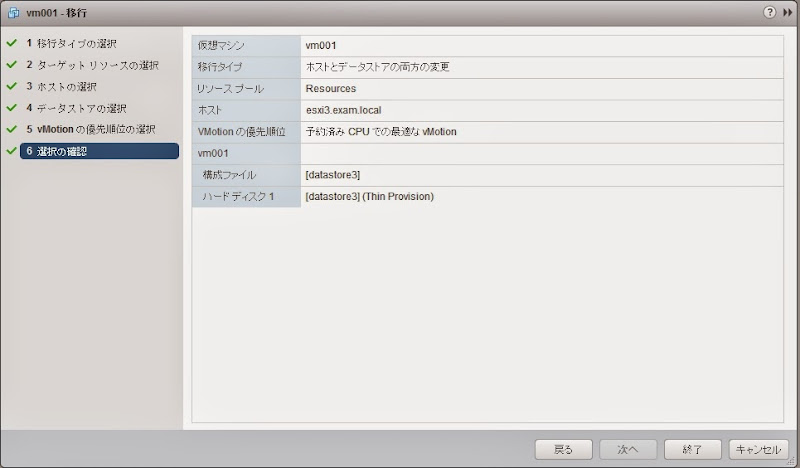Select the ホストとデータストアの両方の変更 value
The image size is (800, 468).
coord(377,67)
